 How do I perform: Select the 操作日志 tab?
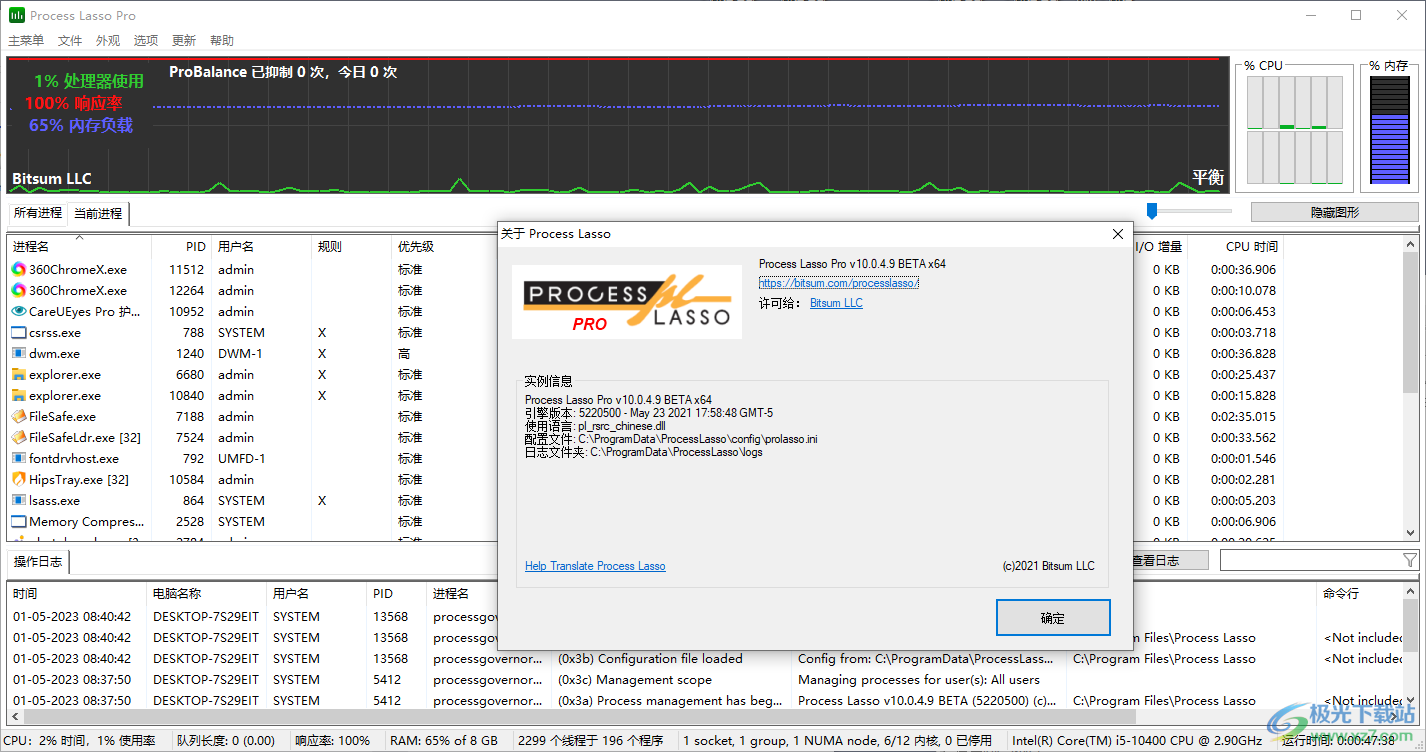point(38,561)
